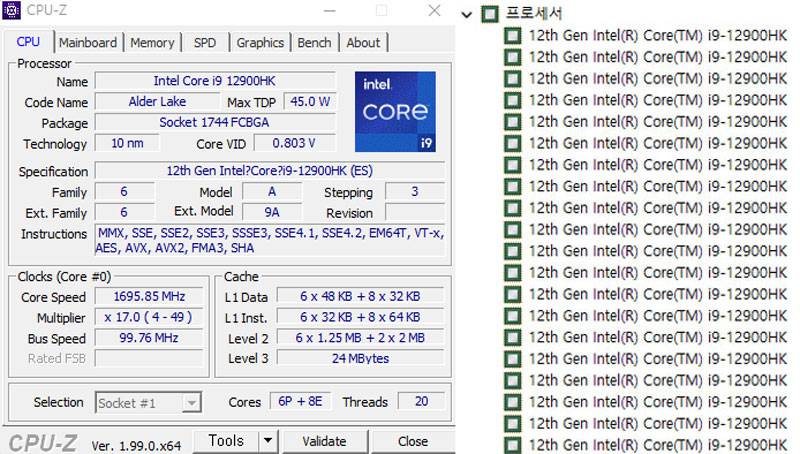
Task: Click the Family value 6
Action: [x=124, y=192]
